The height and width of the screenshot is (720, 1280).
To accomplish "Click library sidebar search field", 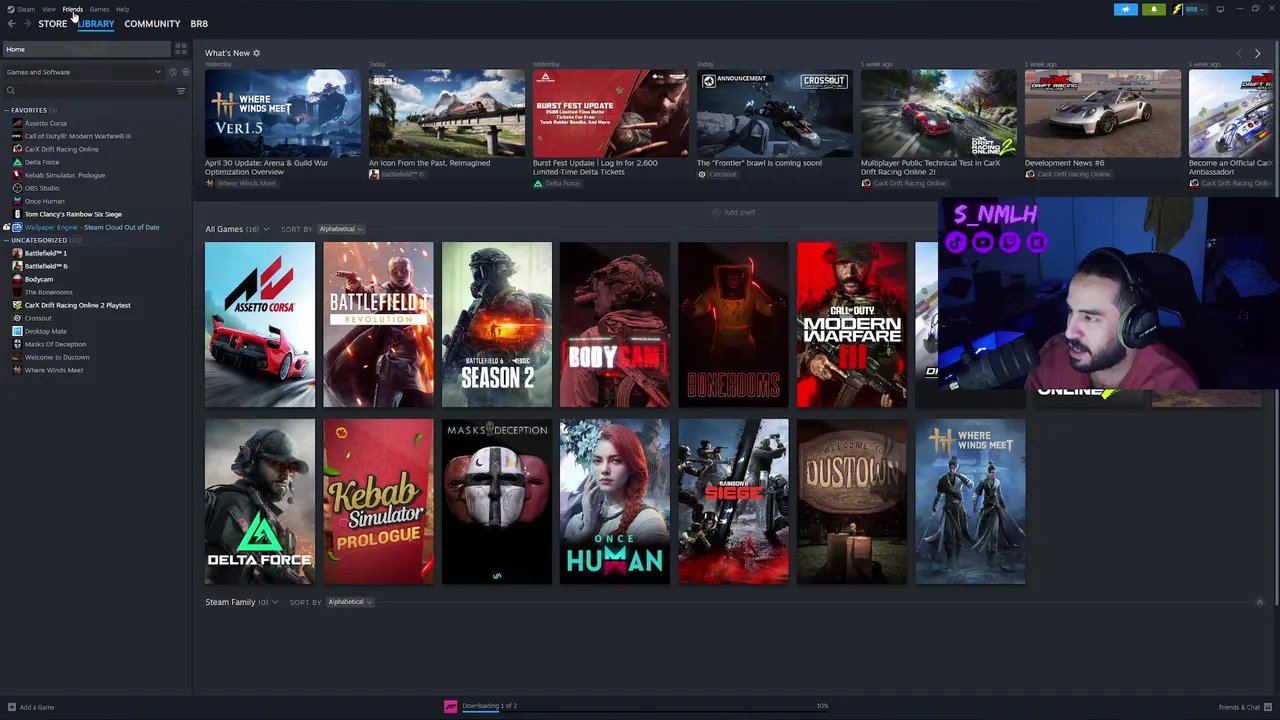I will [x=95, y=91].
